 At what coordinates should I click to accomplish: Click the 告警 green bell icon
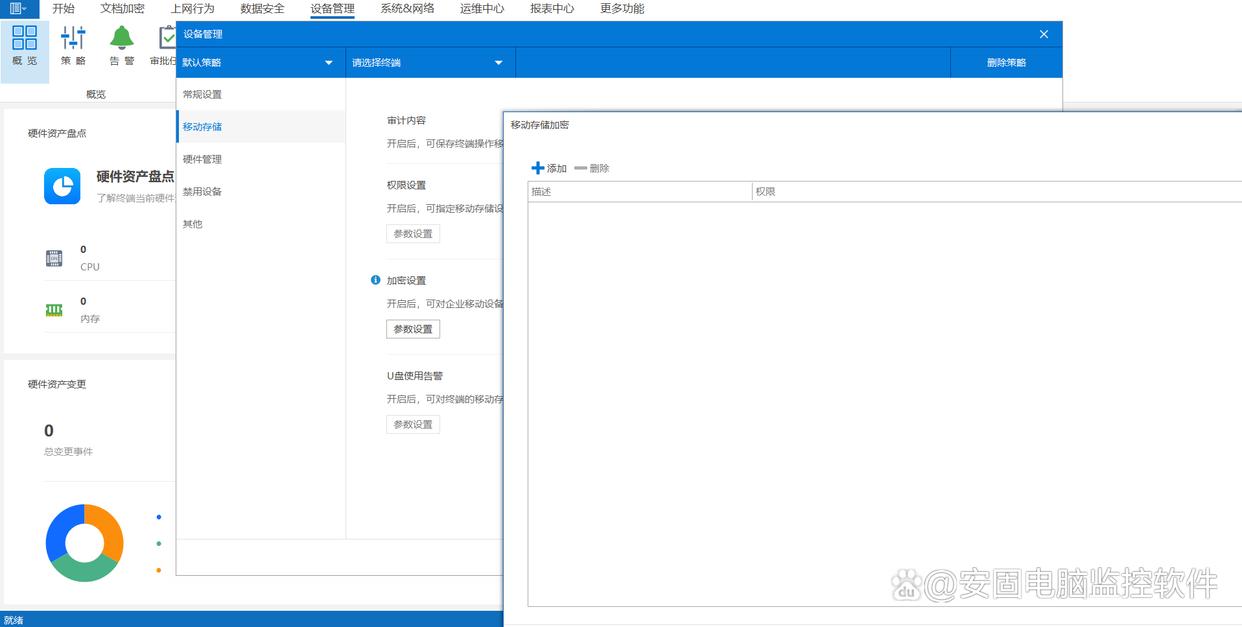(122, 39)
